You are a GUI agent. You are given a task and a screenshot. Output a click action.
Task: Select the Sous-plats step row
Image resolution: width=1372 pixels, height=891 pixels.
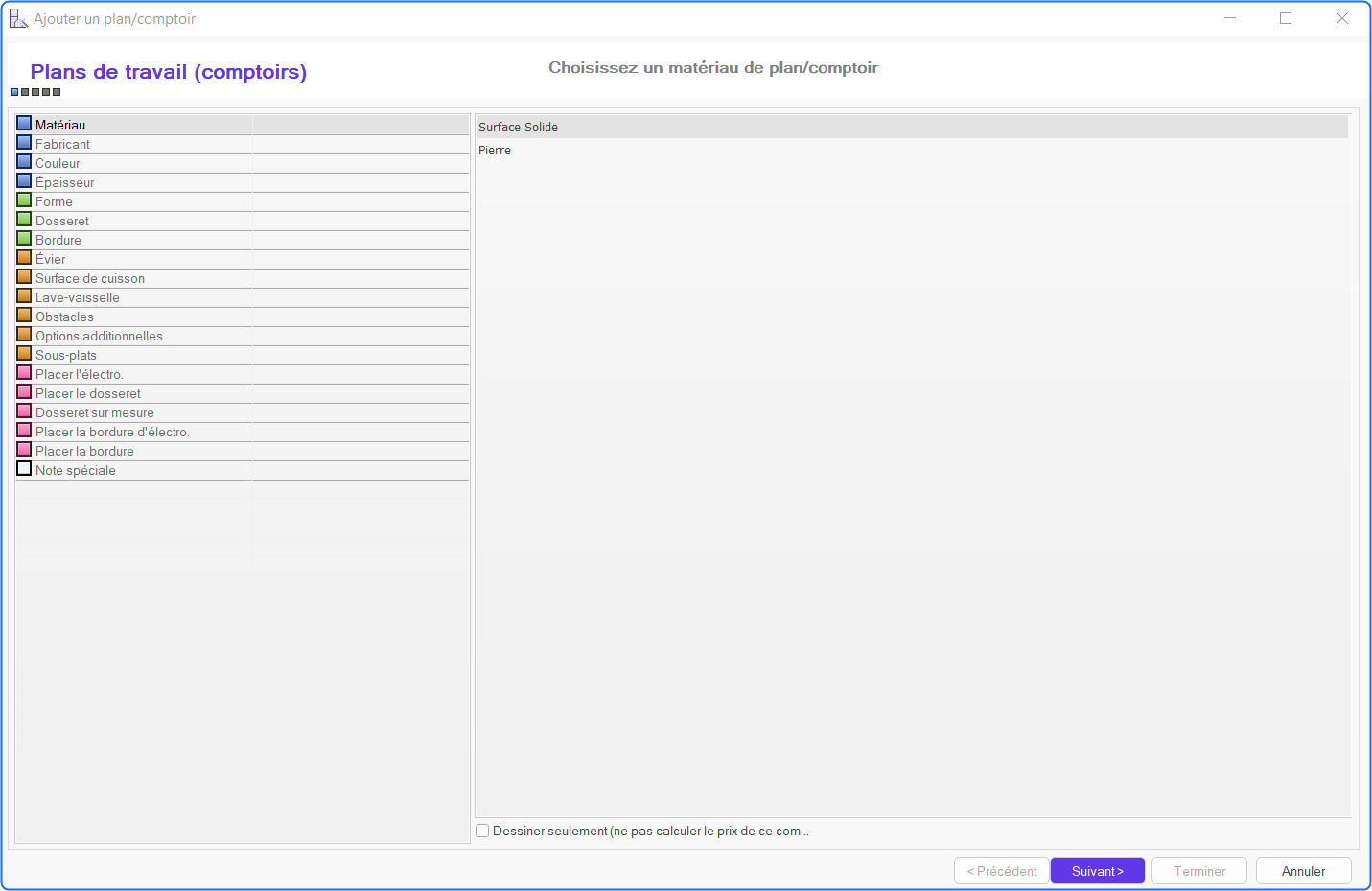point(243,355)
